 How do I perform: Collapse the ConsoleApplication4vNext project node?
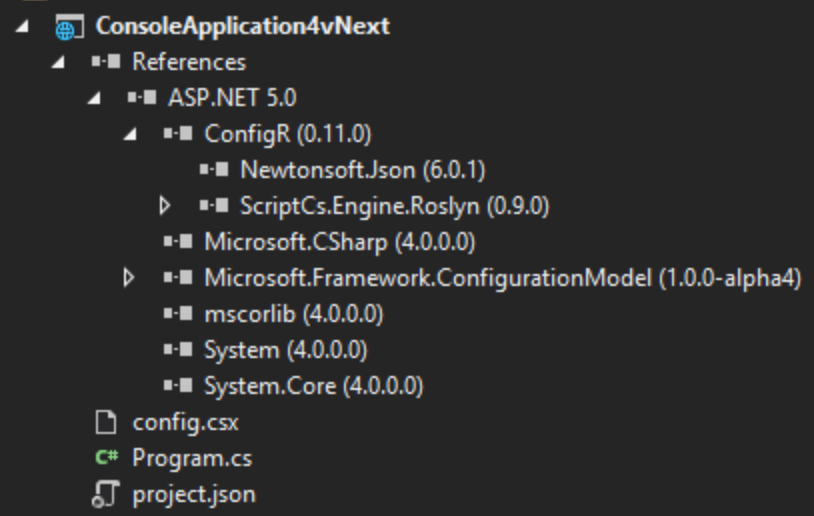(22, 26)
